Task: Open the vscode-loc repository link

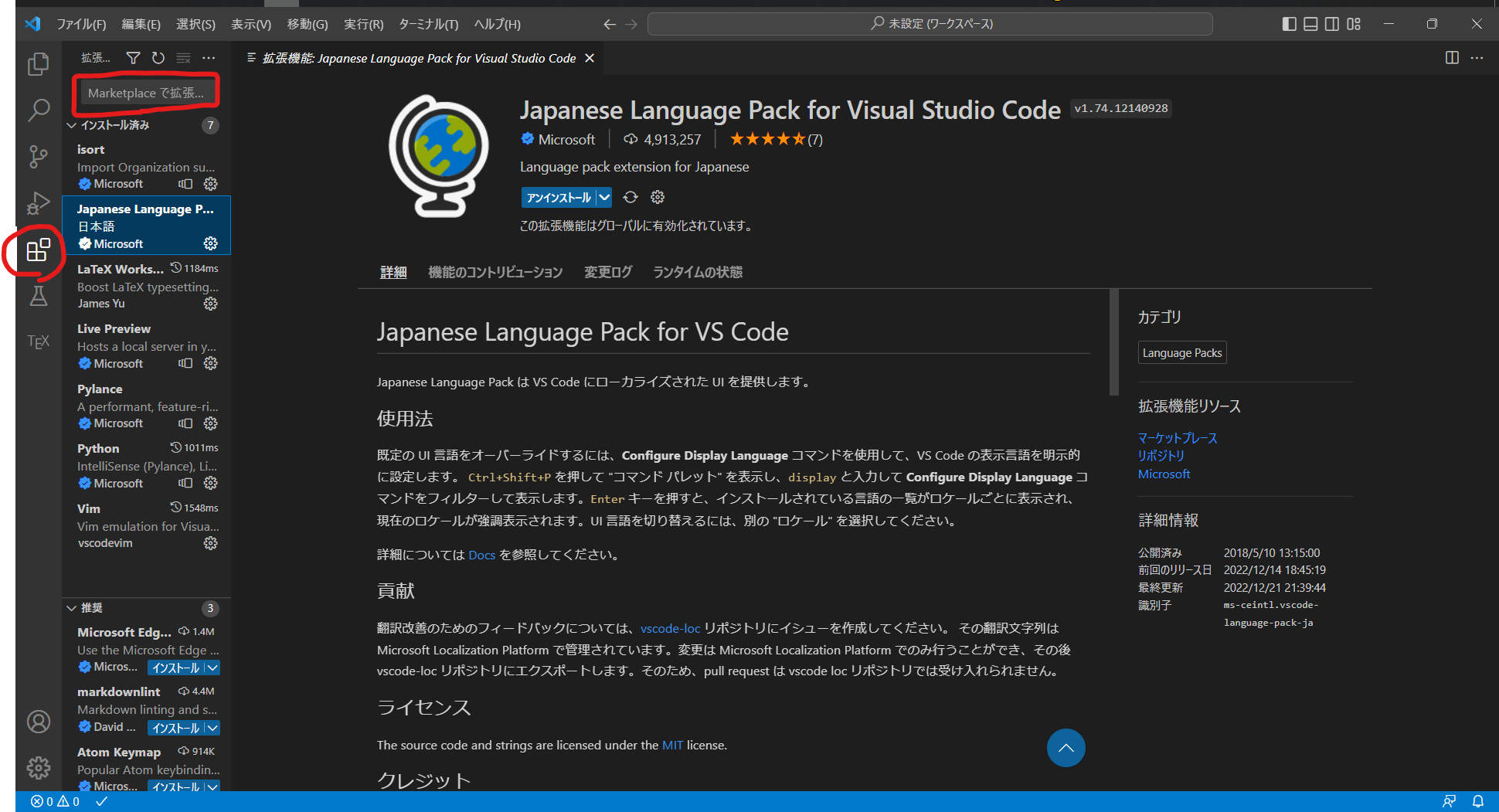Action: pos(670,628)
